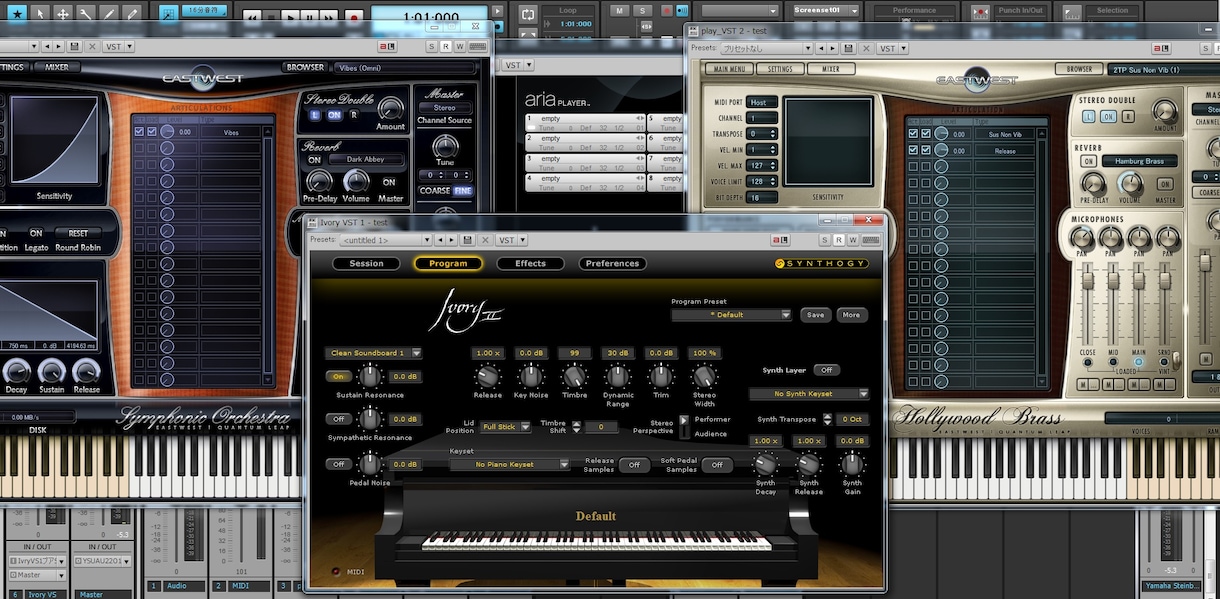Toggle active checkbox of Release articulation
The image size is (1220, 599).
point(913,151)
